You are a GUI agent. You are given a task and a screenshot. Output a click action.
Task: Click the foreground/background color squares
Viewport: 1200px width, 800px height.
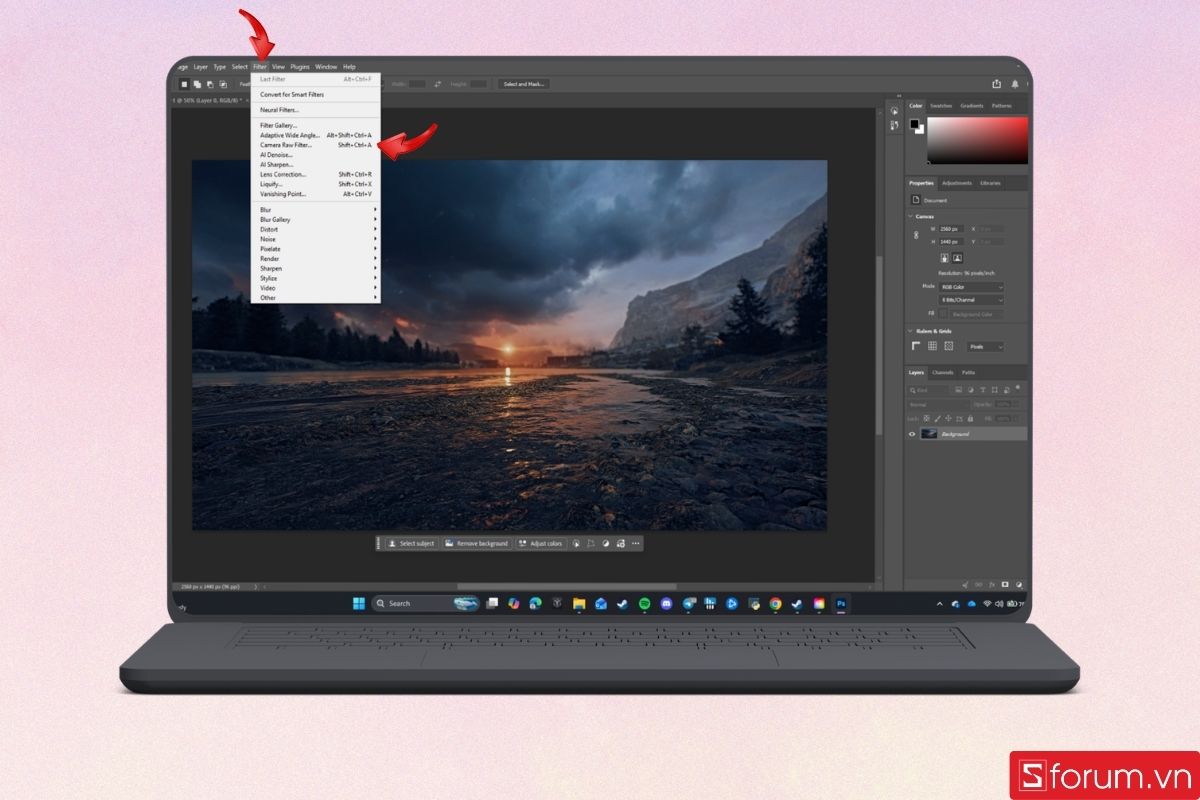[x=917, y=126]
